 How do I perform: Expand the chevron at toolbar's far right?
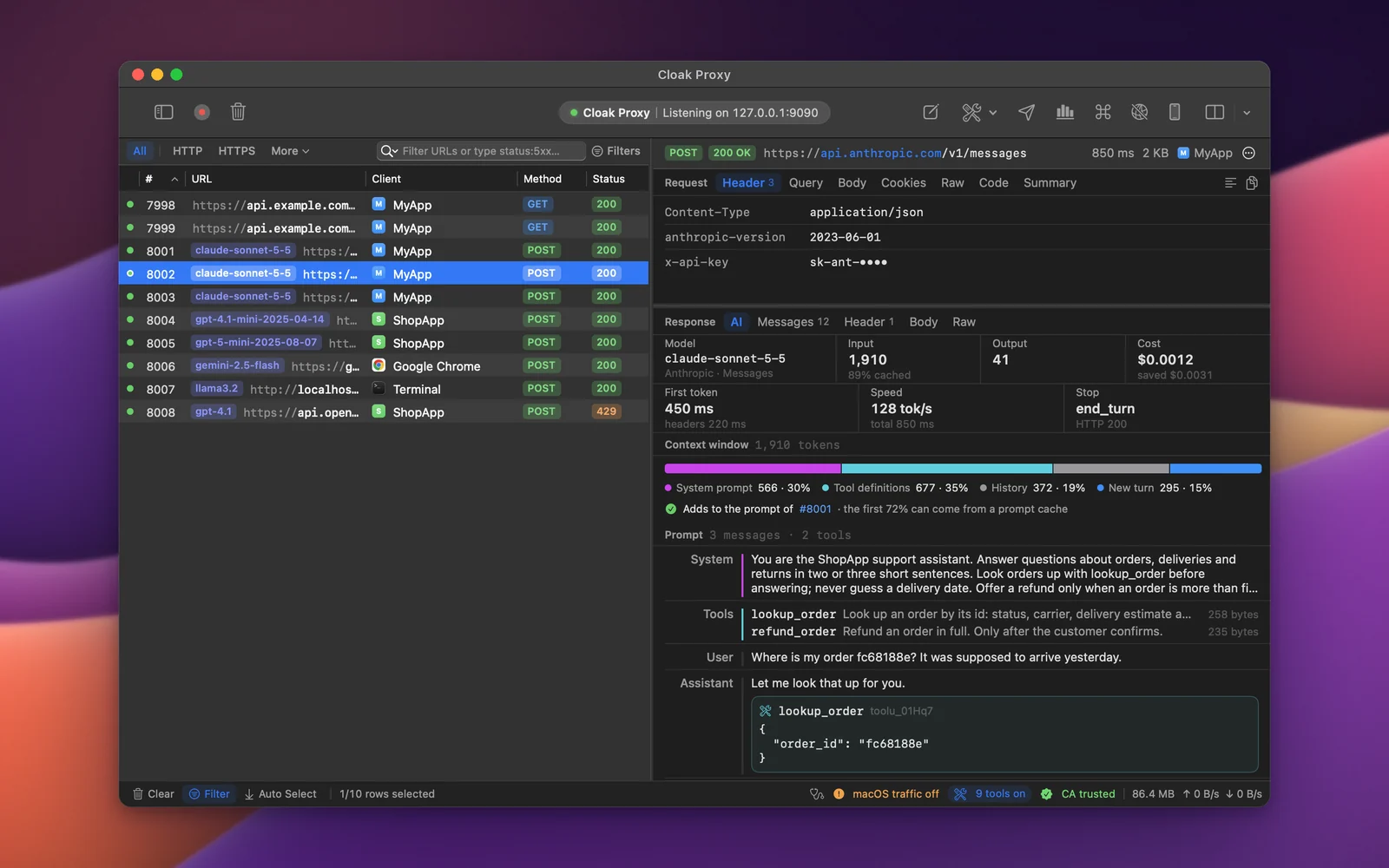pos(1247,113)
